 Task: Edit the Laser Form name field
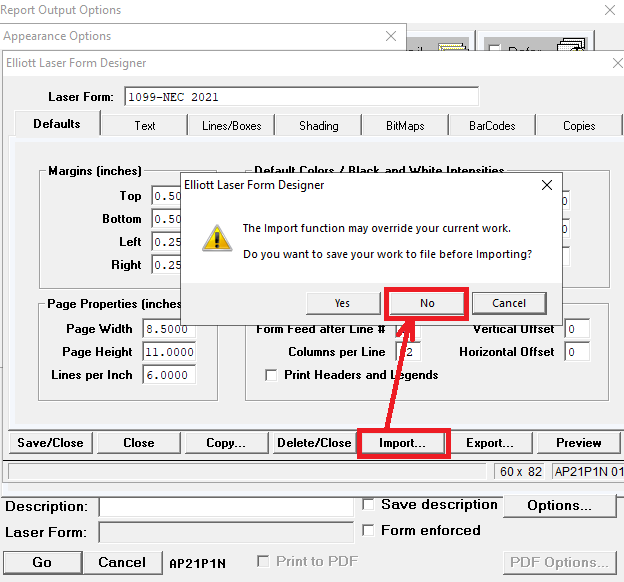coord(302,97)
